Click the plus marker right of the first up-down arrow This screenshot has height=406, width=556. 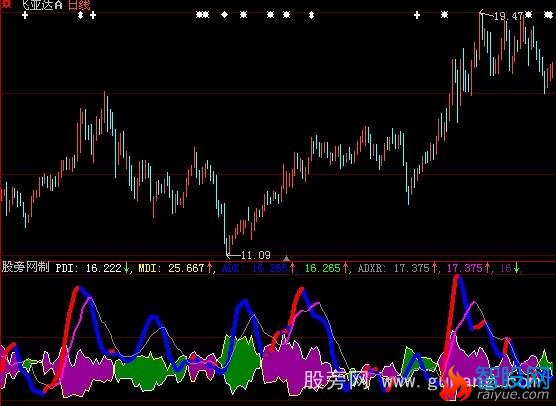coord(93,15)
